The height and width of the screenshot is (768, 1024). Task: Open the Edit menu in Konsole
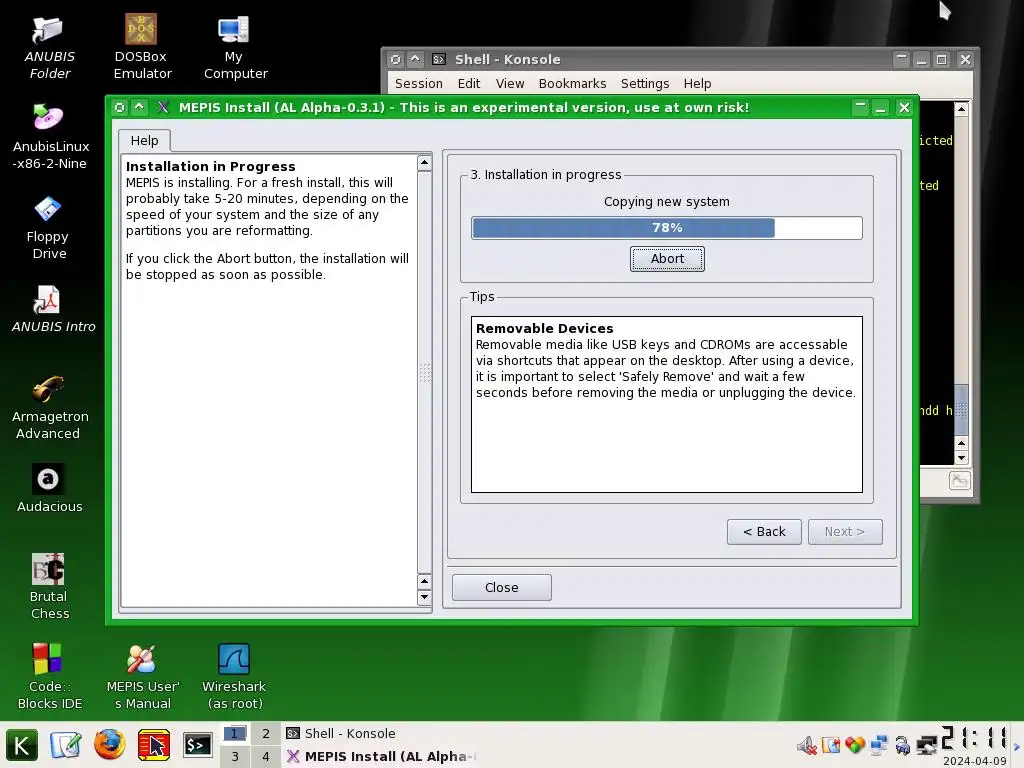[469, 84]
